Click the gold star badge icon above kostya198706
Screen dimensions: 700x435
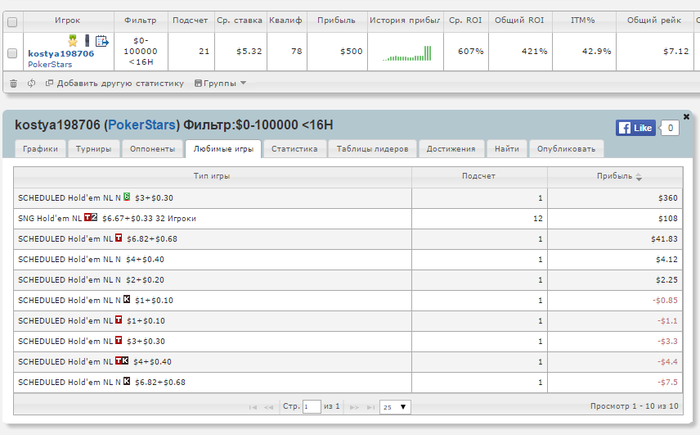tap(73, 41)
